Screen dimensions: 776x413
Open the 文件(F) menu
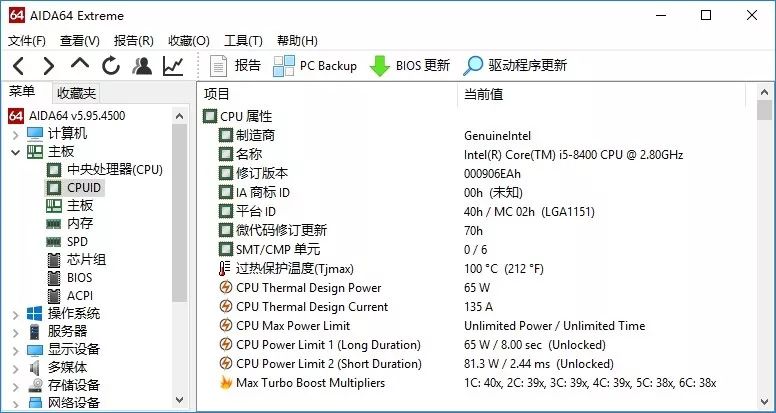coord(27,41)
